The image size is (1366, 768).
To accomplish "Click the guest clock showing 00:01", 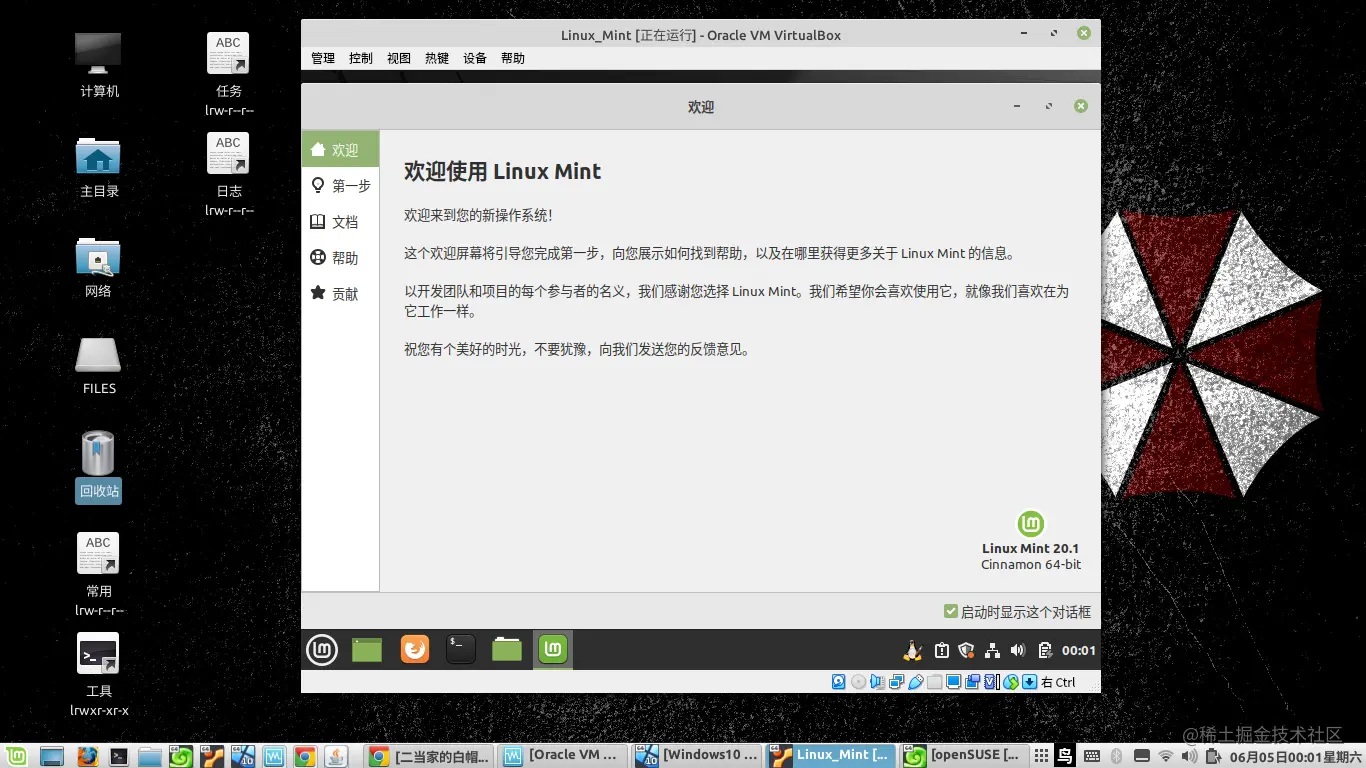I will coord(1079,650).
